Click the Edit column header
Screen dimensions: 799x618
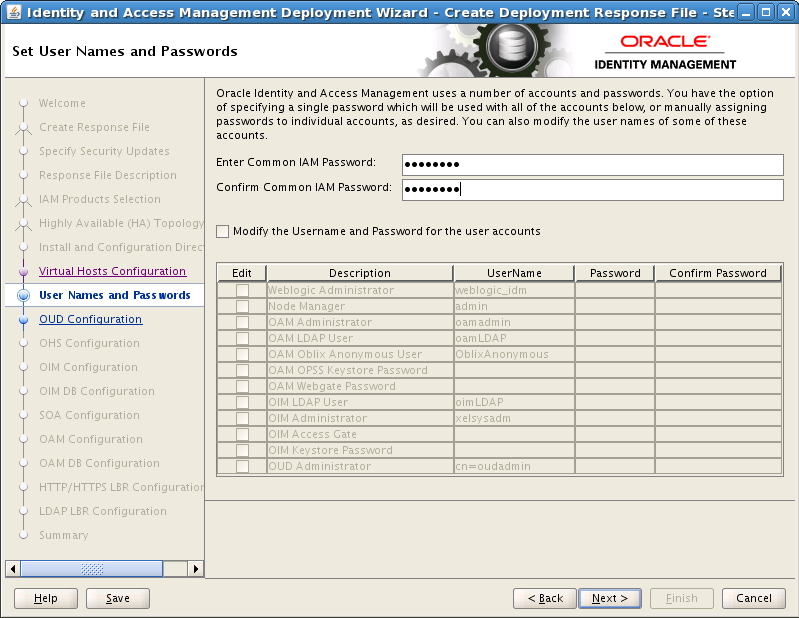point(242,273)
